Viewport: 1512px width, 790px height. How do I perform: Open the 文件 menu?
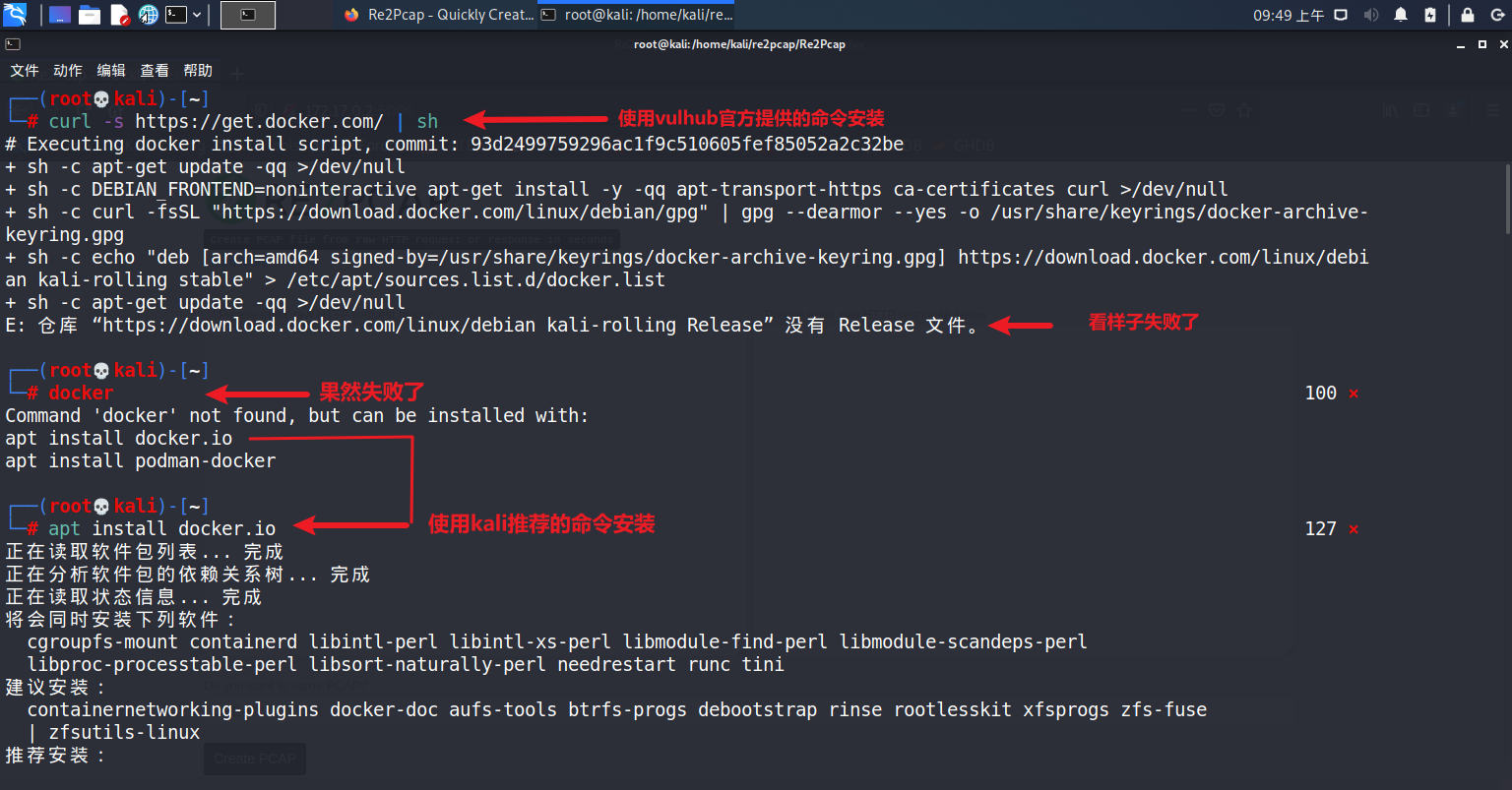coord(25,71)
